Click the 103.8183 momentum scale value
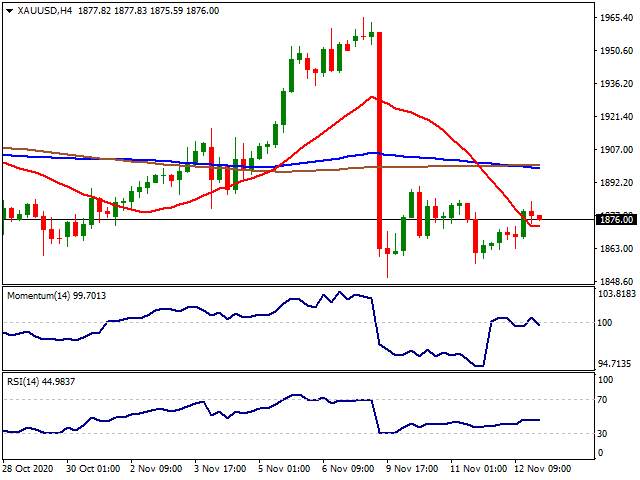 616,294
